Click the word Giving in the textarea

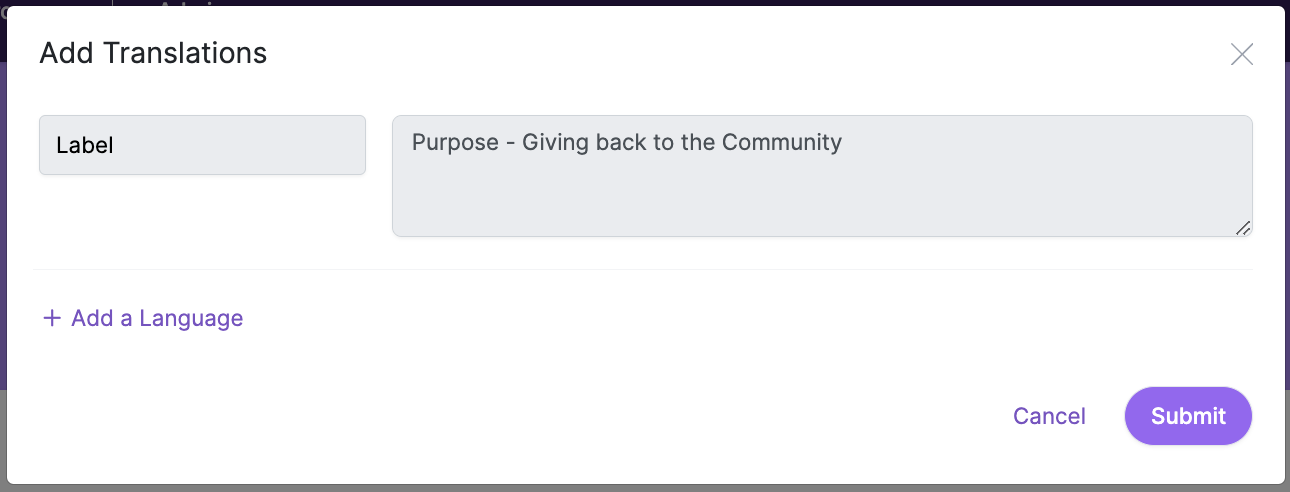pos(555,142)
